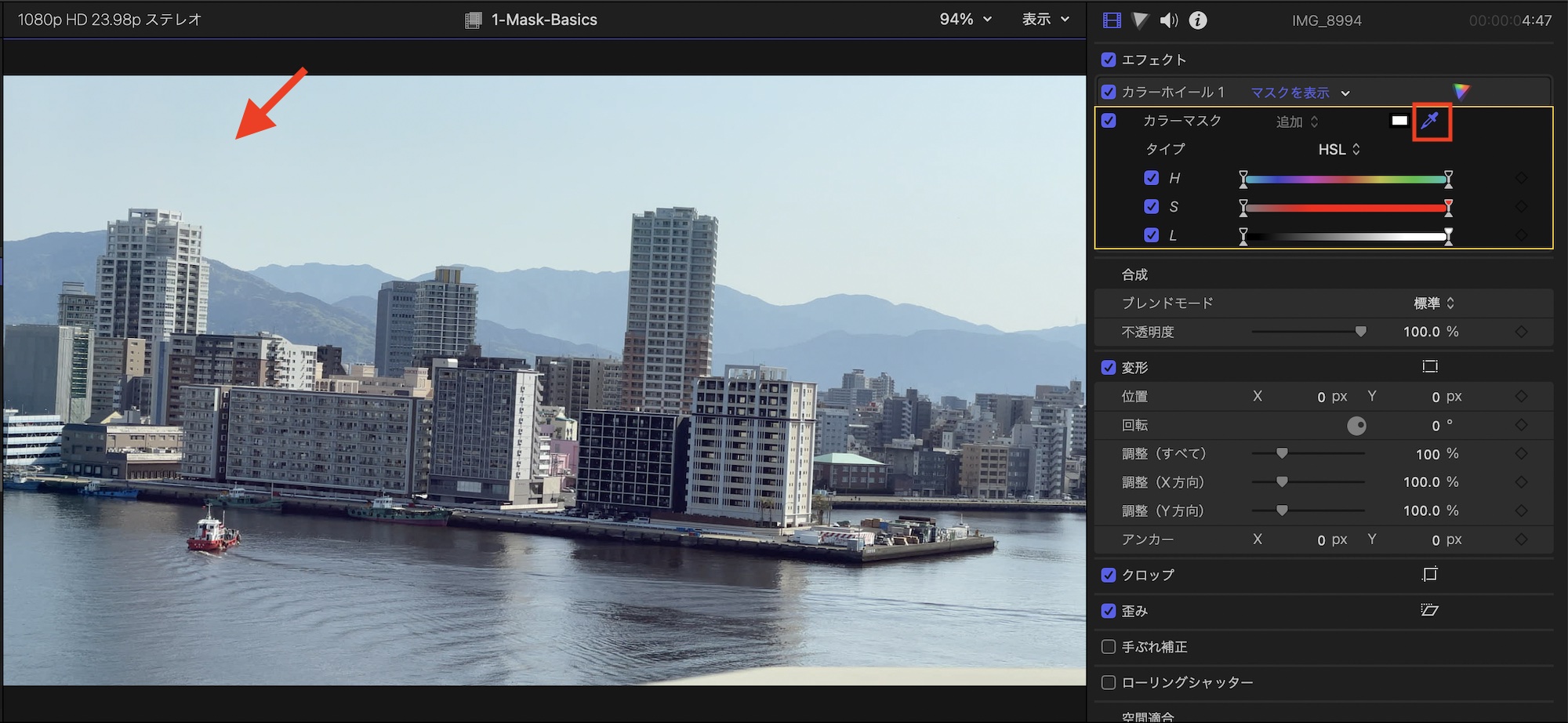This screenshot has width=1568, height=723.
Task: Click the crop onscreen controls icon
Action: click(x=1429, y=575)
